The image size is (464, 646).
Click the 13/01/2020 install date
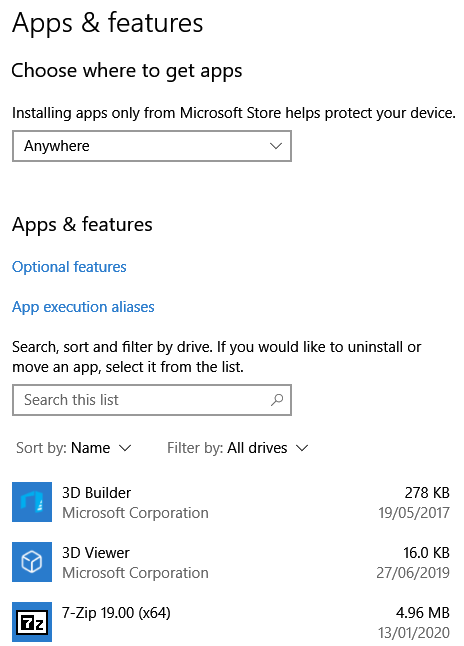414,633
